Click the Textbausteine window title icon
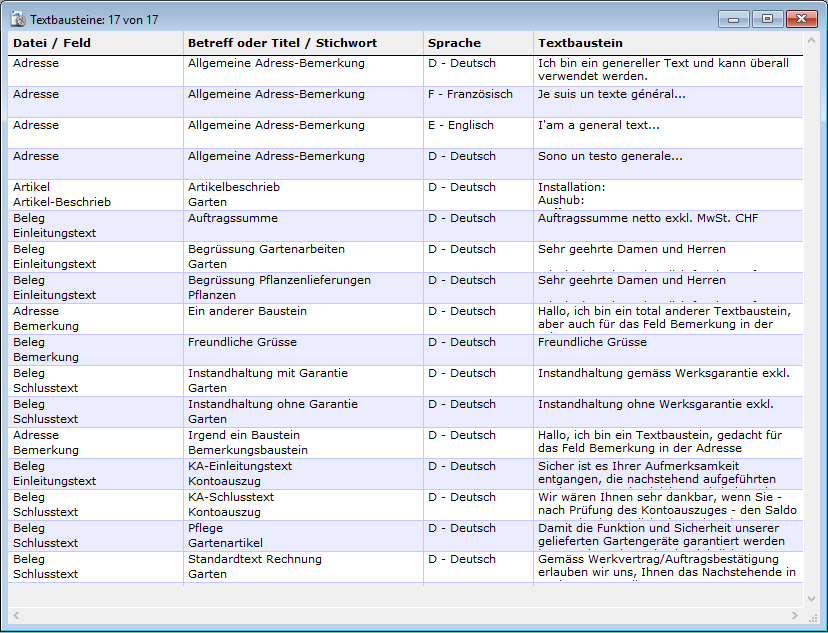This screenshot has height=633, width=828. pos(17,19)
